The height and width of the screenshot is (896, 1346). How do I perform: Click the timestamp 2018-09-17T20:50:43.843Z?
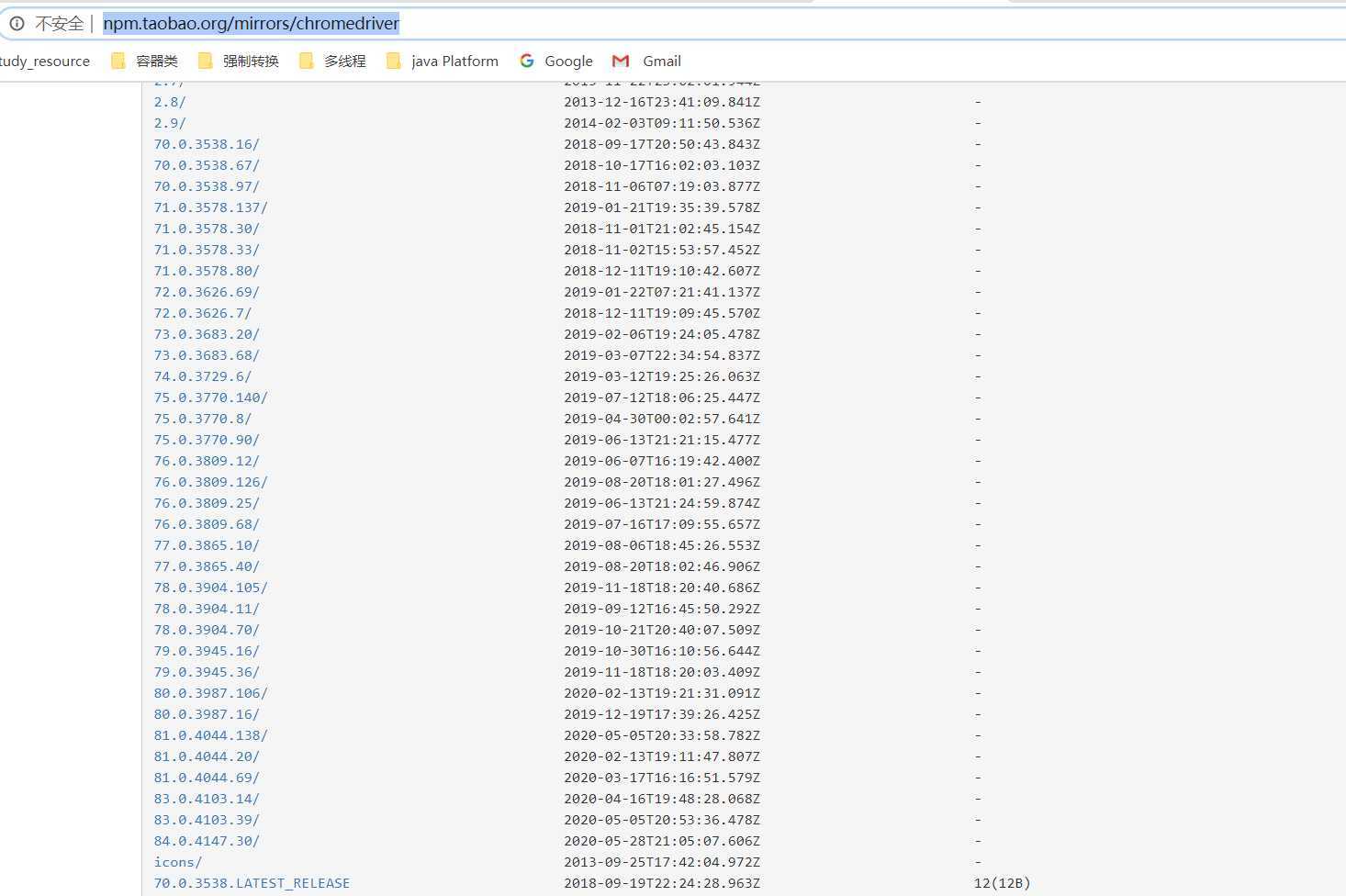(x=662, y=144)
